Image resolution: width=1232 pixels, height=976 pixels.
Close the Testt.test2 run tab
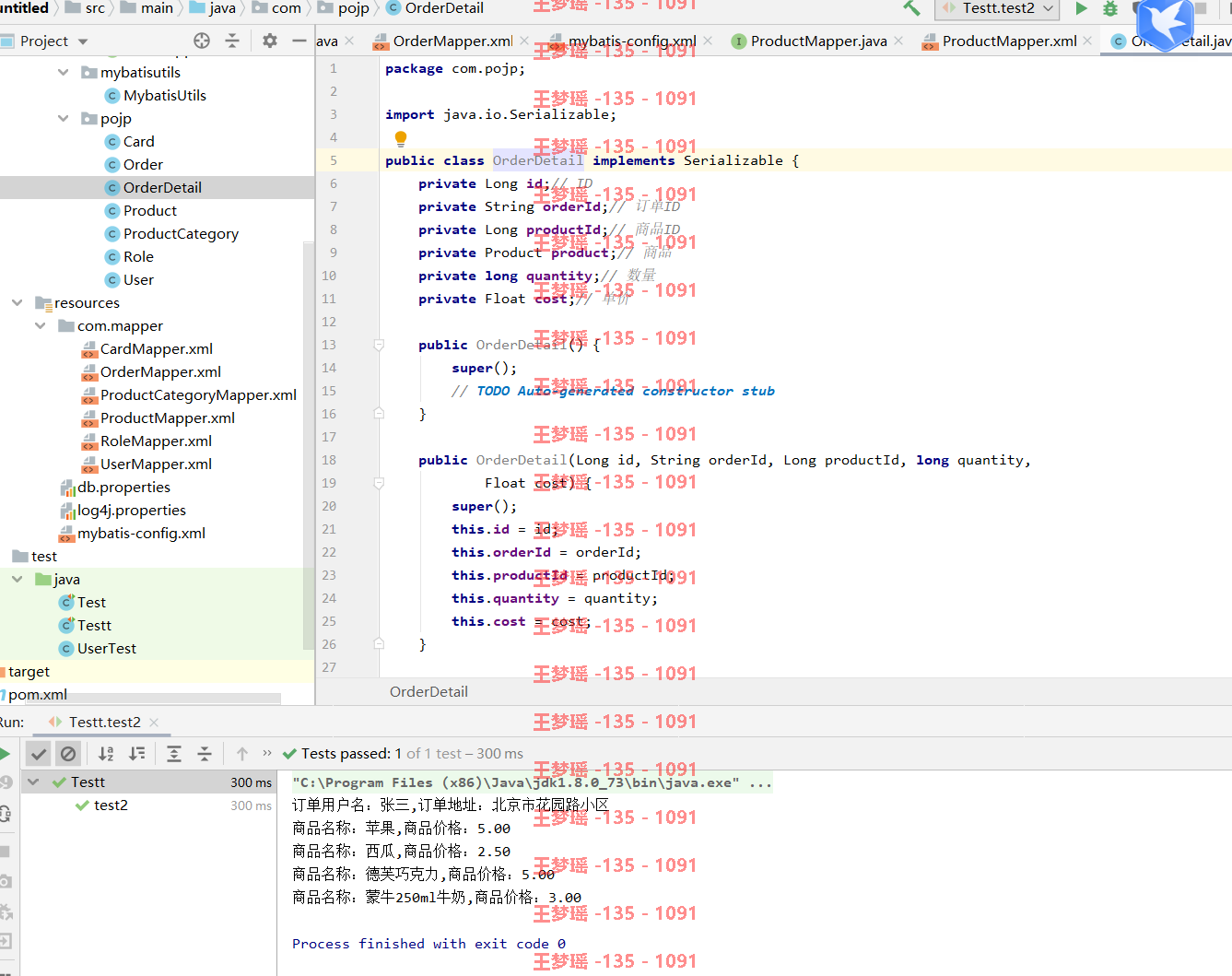(x=154, y=722)
